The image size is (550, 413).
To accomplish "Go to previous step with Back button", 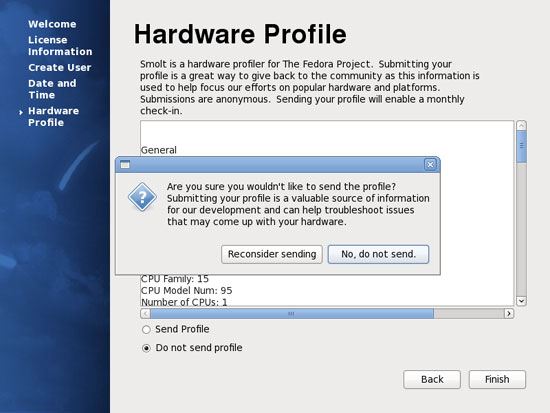I will coord(432,379).
